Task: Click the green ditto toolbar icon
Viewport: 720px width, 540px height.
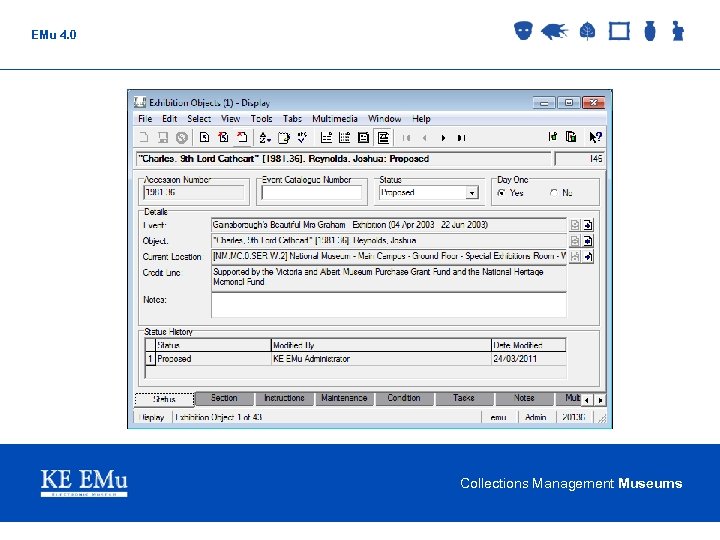Action: pos(552,137)
